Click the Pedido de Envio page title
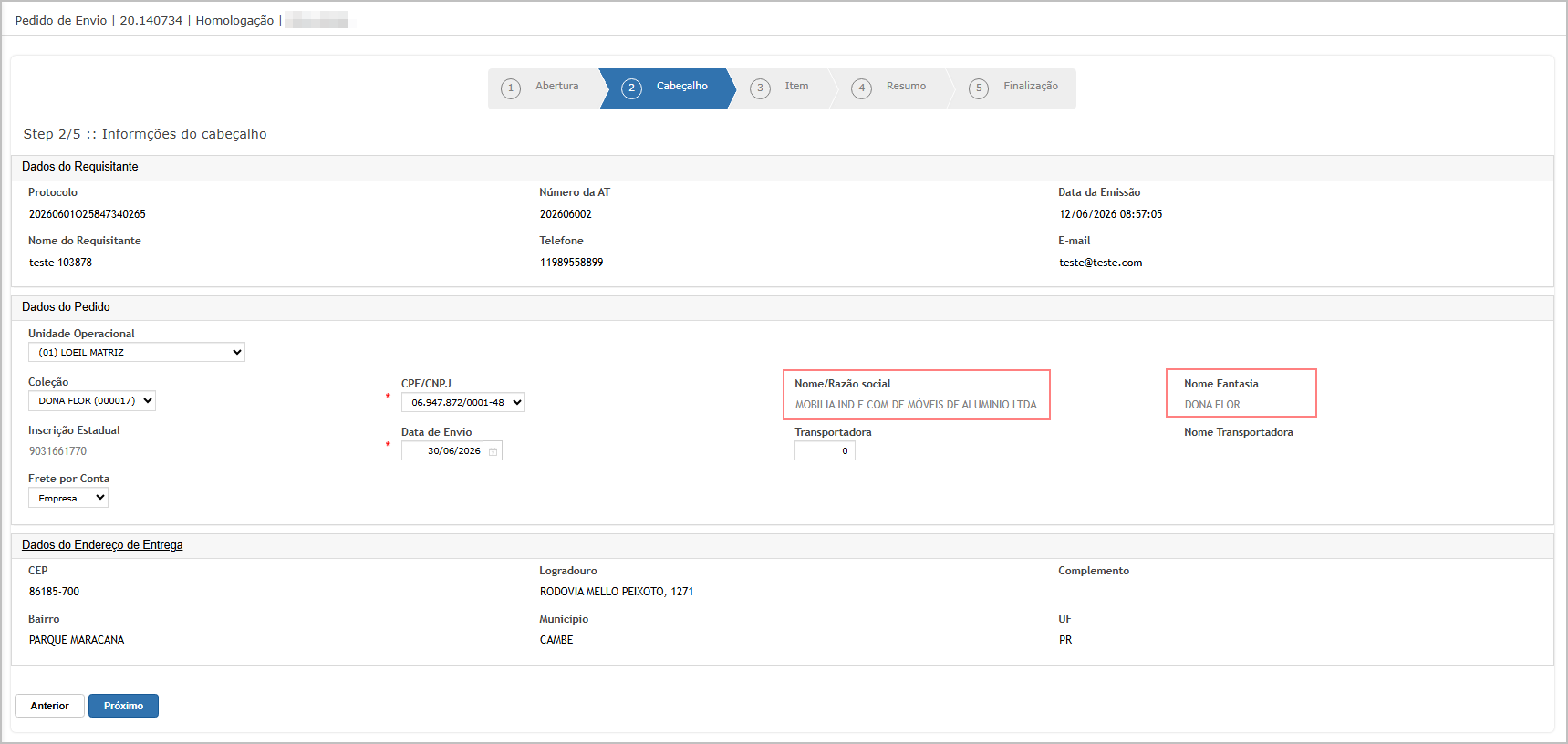The image size is (1568, 744). (x=61, y=20)
